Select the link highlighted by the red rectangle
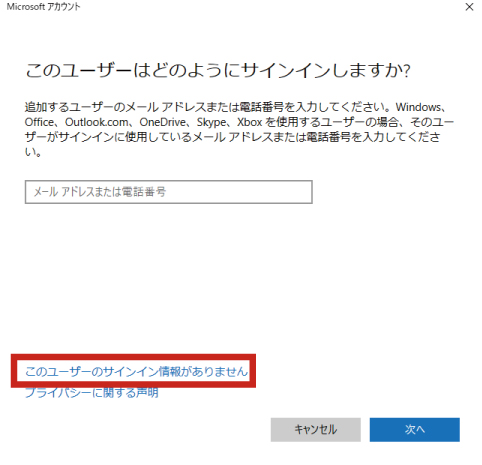This screenshot has height=465, width=482. coord(137,371)
